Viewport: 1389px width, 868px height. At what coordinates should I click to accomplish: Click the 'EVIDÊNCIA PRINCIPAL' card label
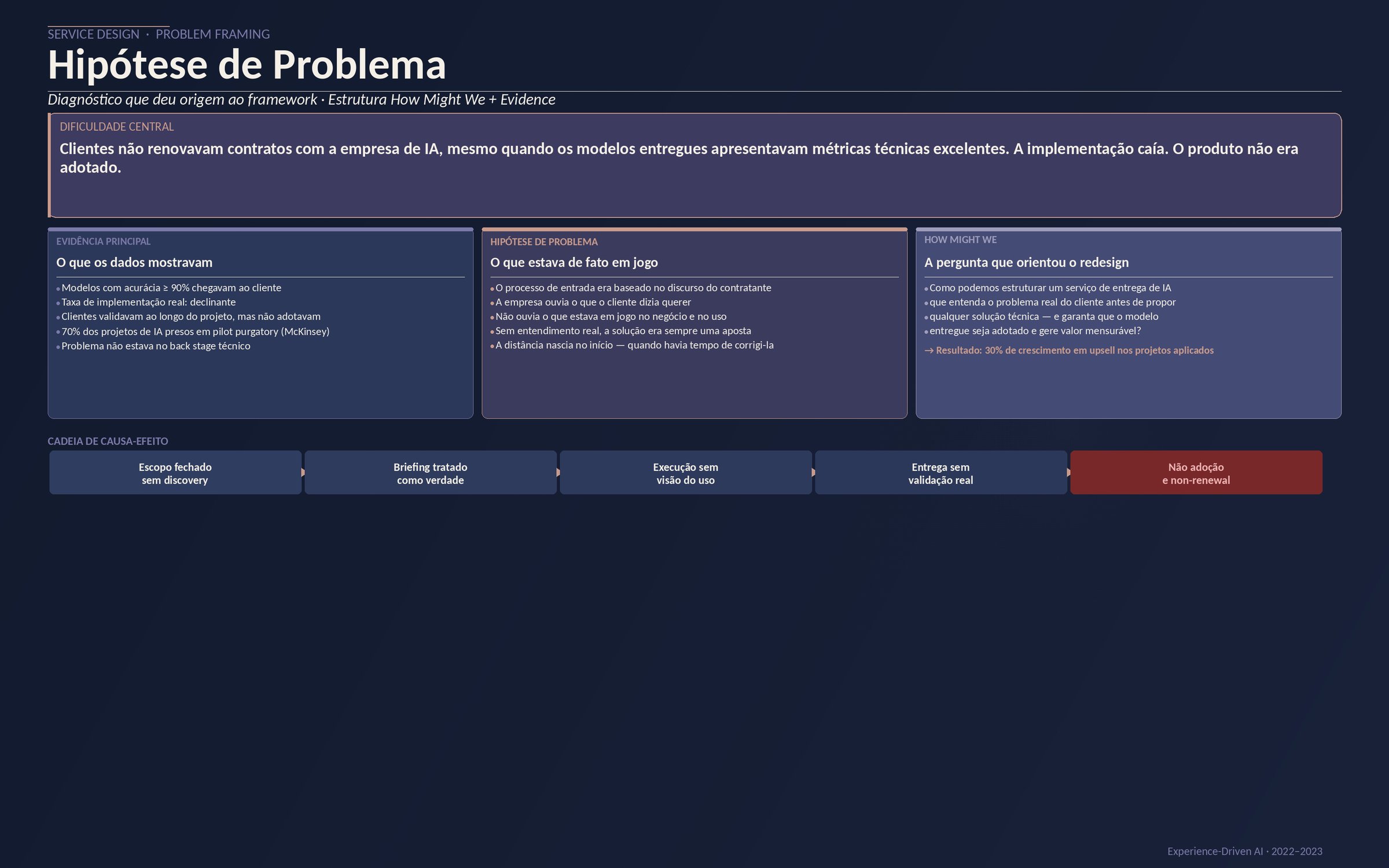click(x=103, y=241)
